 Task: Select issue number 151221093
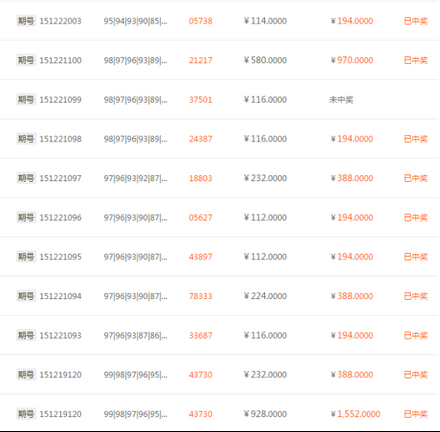[60, 336]
